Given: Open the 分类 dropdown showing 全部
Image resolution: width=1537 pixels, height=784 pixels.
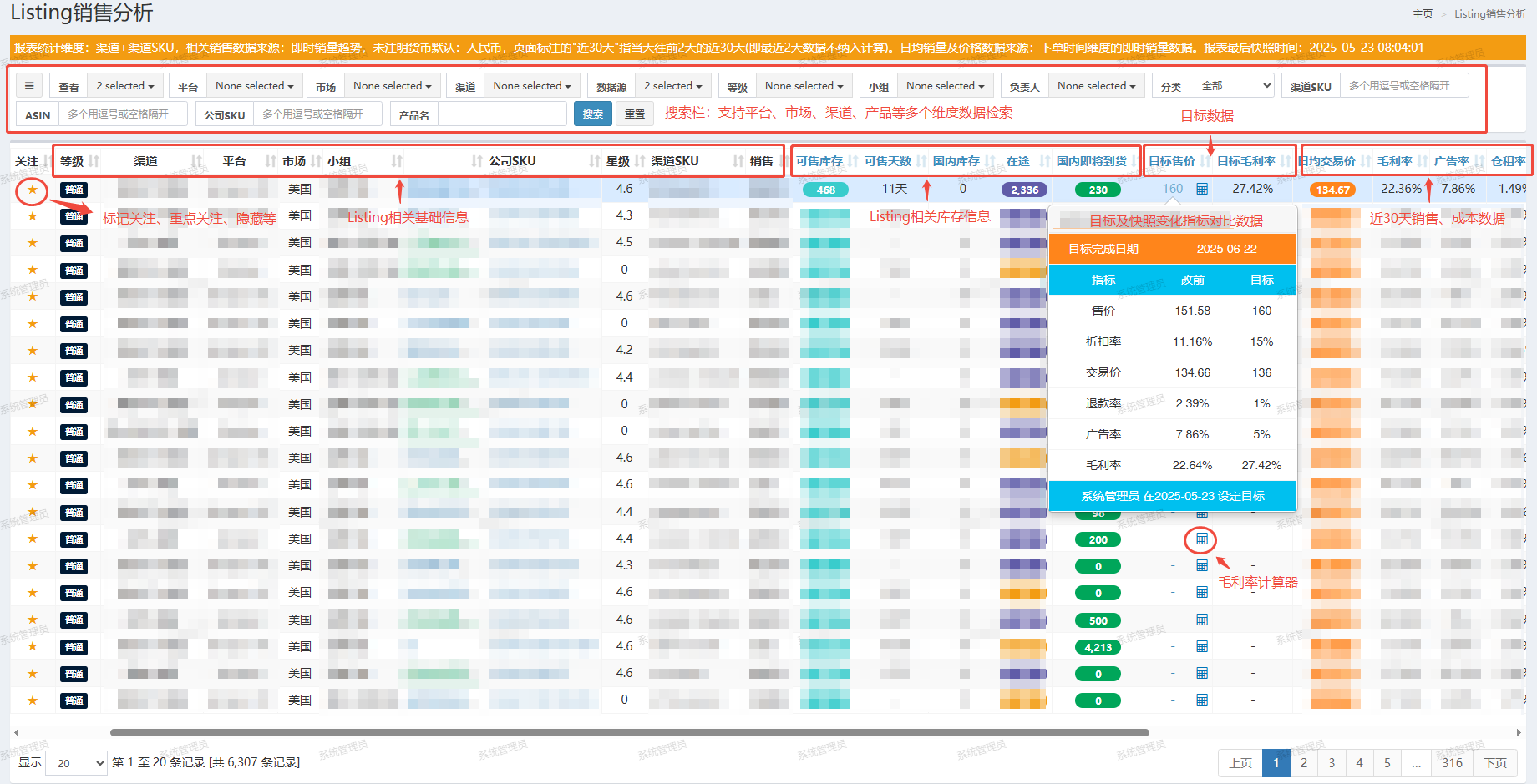Looking at the screenshot, I should (1235, 86).
